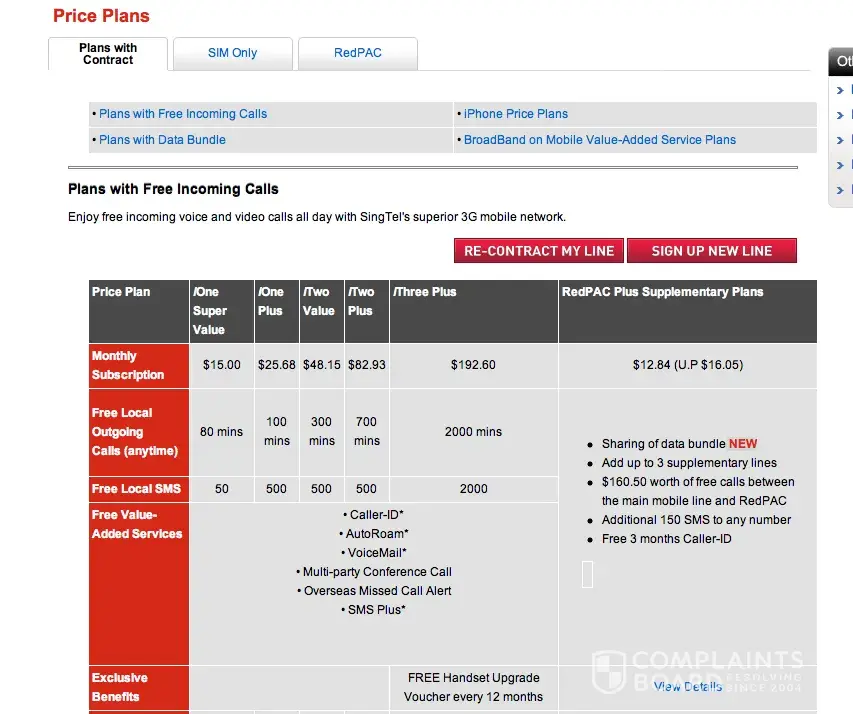Switch to the SIM Only tab
The image size is (853, 714).
[232, 53]
